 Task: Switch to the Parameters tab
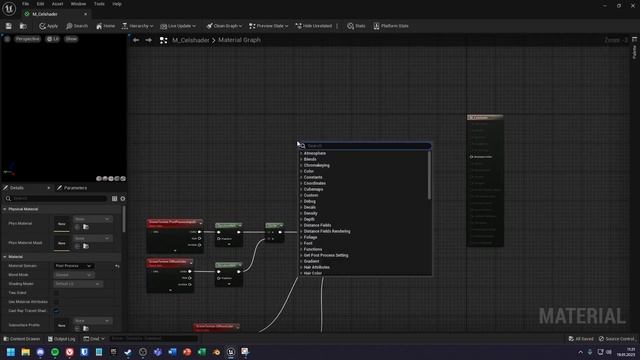tap(72, 188)
